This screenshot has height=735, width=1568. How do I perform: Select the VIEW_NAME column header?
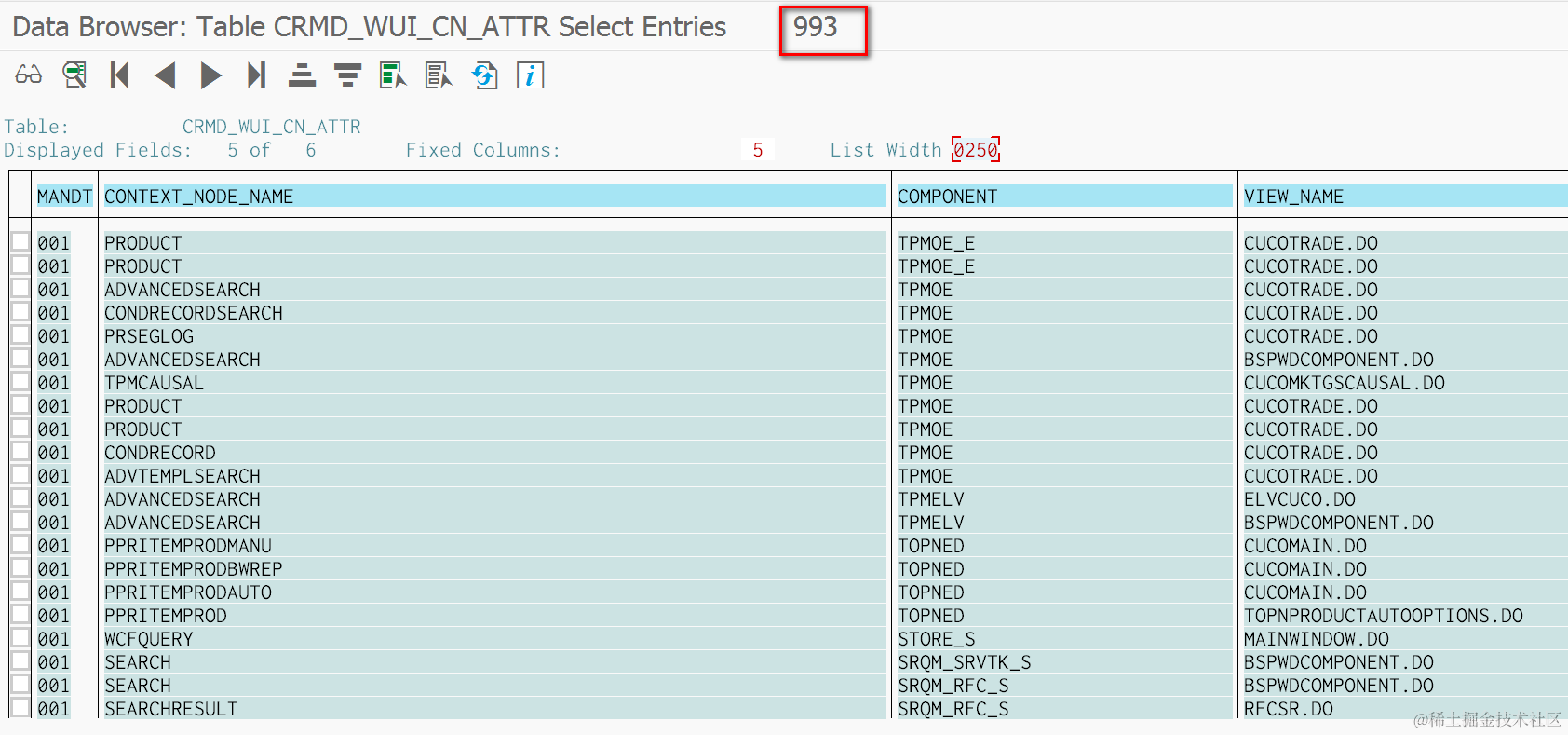coord(1405,197)
